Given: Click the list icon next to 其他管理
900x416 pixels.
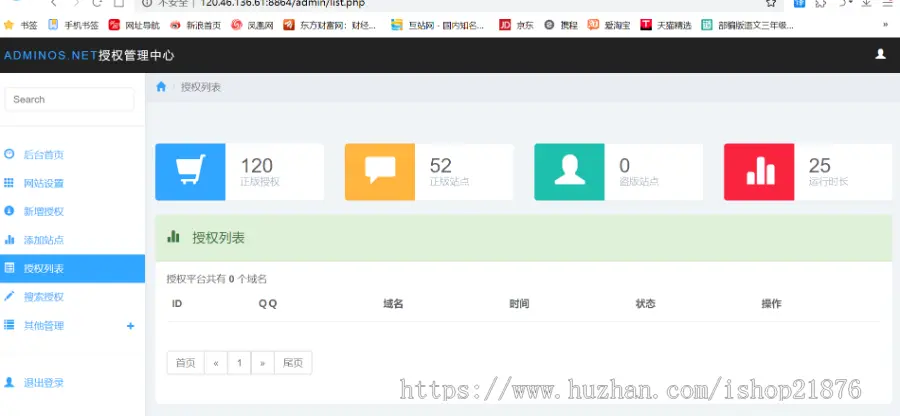Looking at the screenshot, I should pos(9,325).
